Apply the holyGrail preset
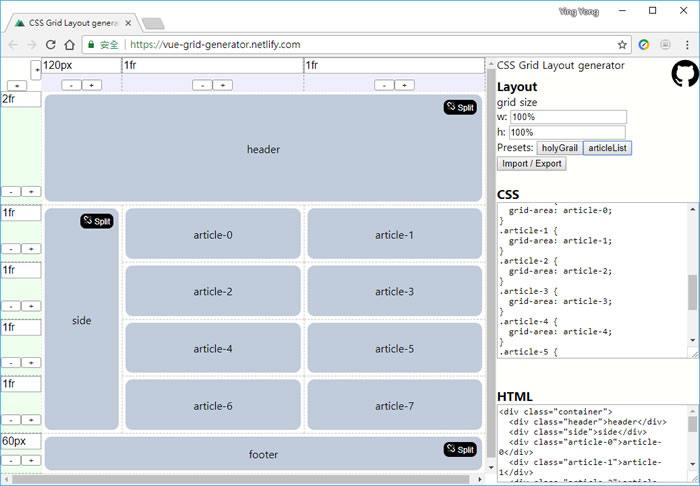The height and width of the screenshot is (486, 700). point(560,148)
